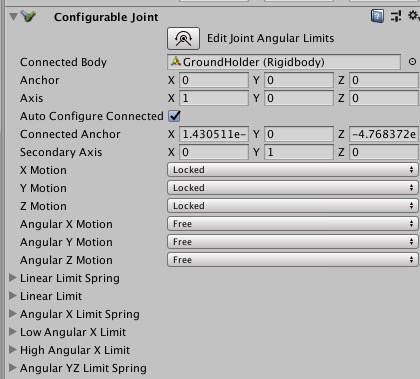Open the component presets icon

coord(396,16)
